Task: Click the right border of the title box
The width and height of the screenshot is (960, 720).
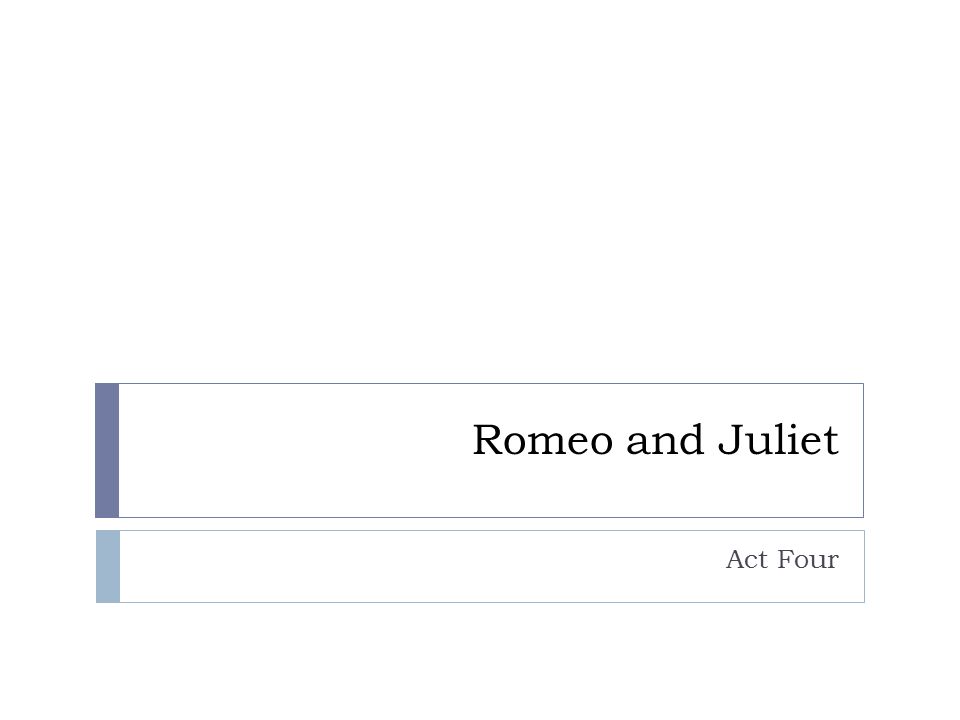Action: coord(863,451)
